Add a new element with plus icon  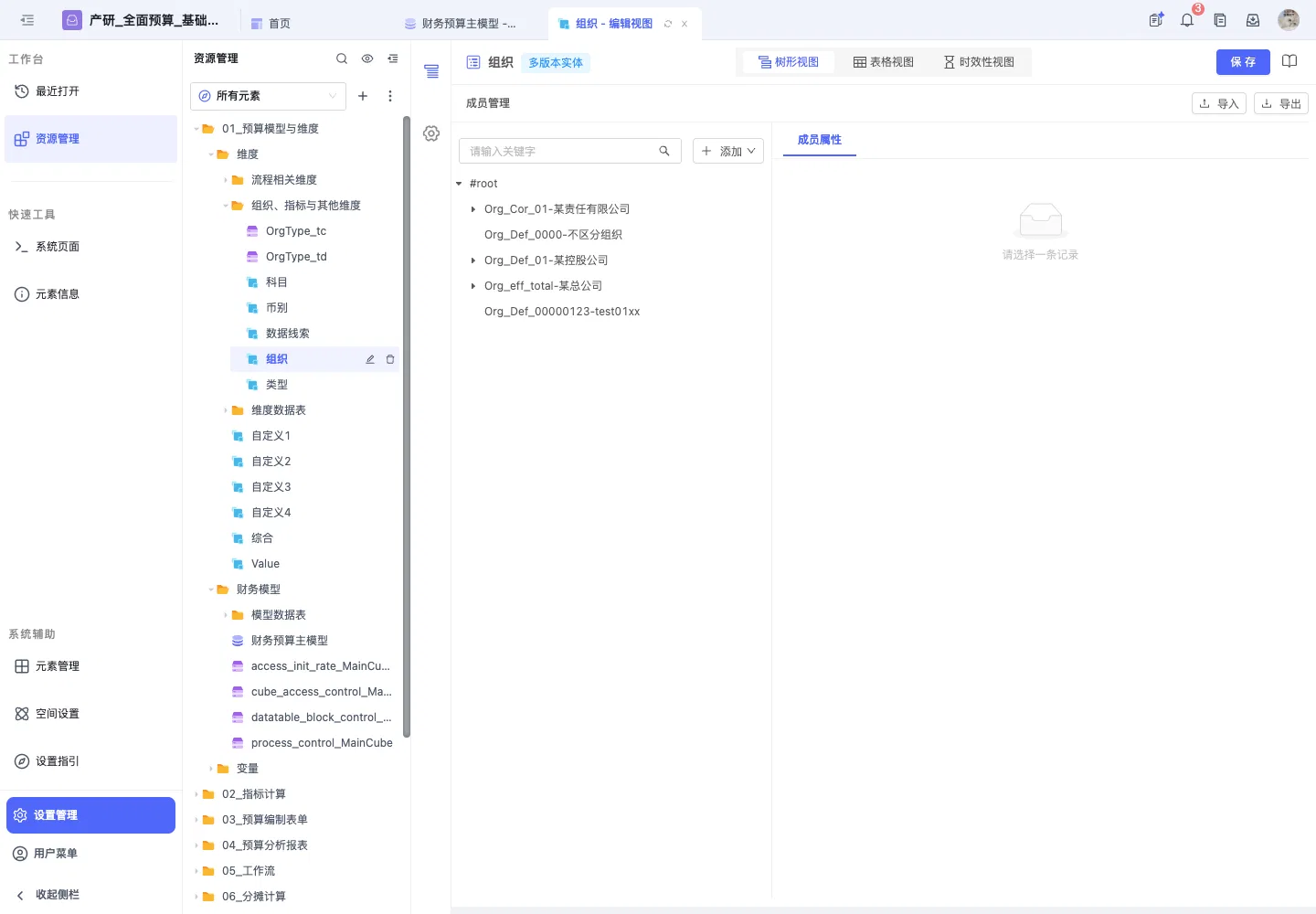point(363,96)
